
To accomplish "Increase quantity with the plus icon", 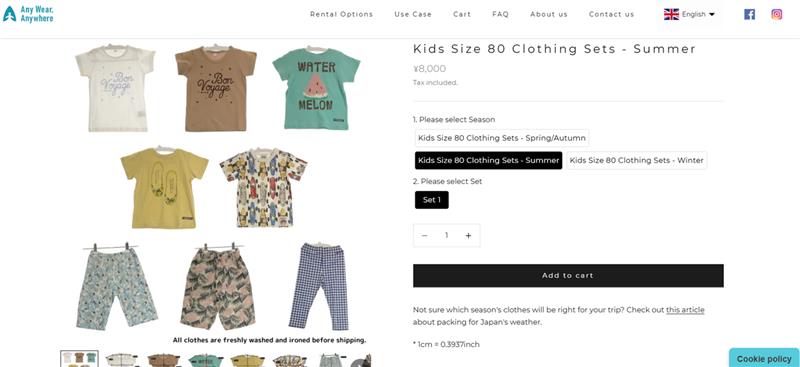I will [468, 235].
